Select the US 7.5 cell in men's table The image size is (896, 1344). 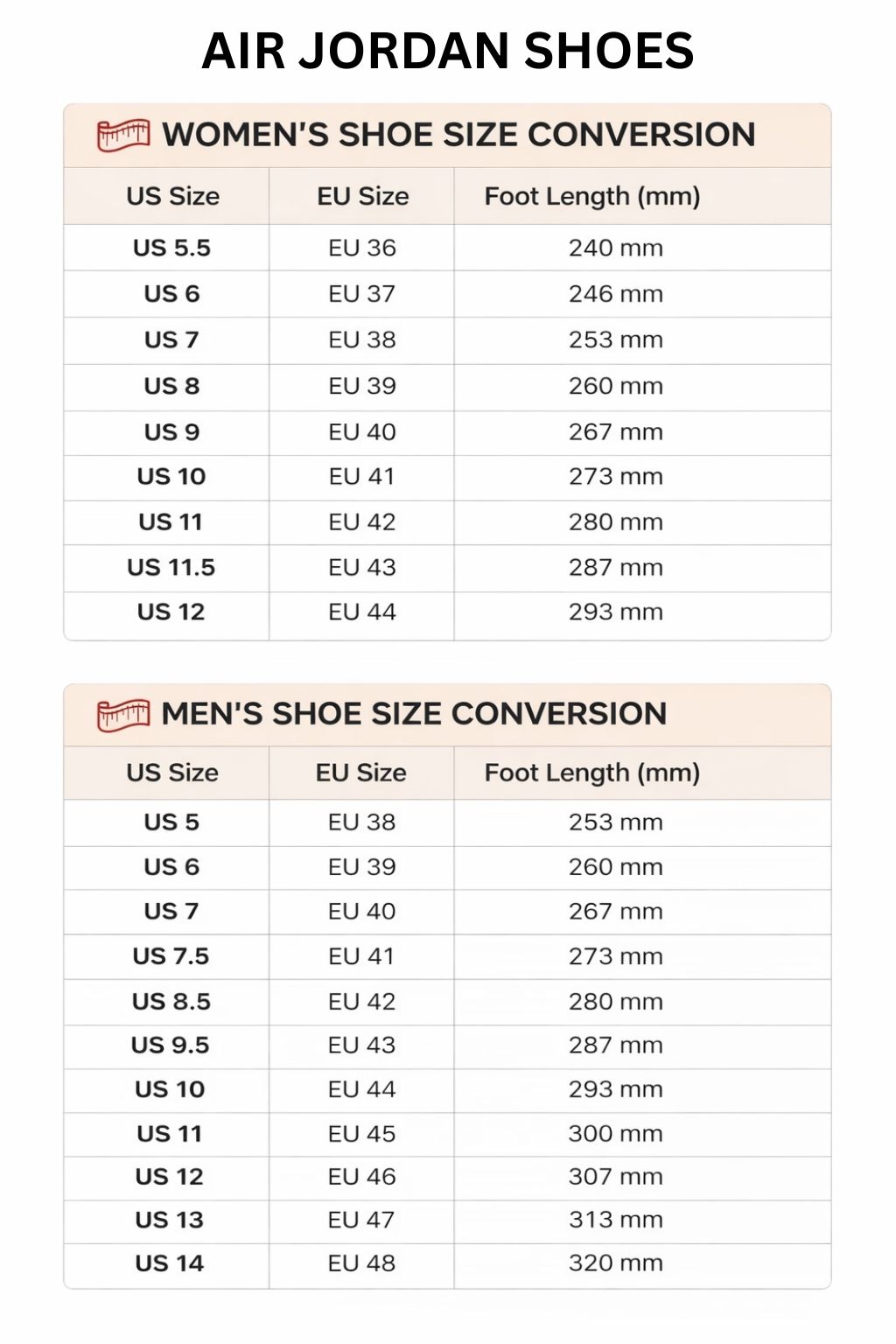pyautogui.click(x=171, y=956)
